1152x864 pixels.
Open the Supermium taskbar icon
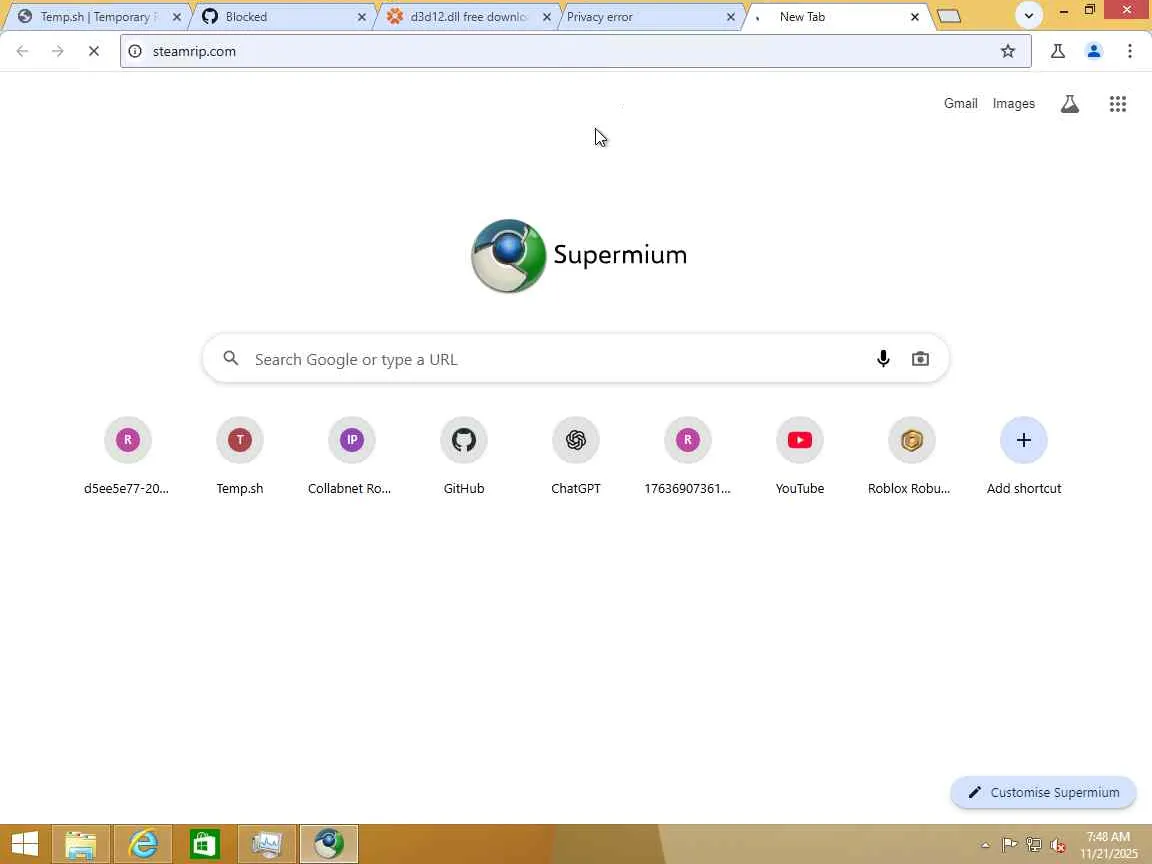point(328,844)
